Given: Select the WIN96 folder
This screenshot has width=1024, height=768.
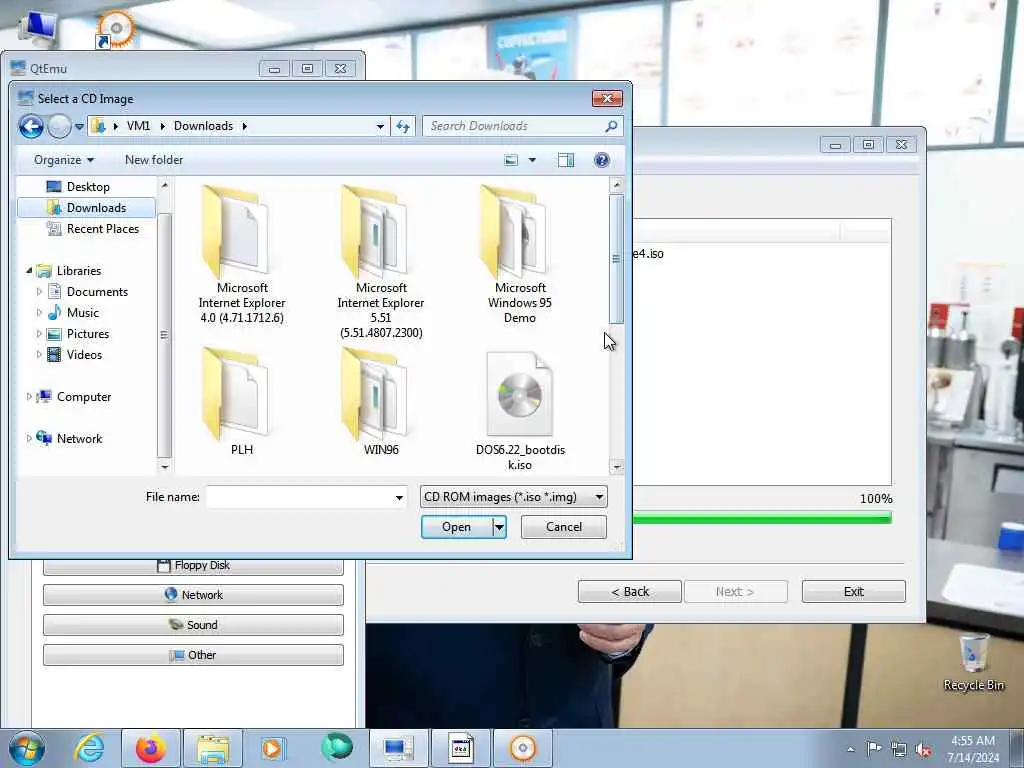Looking at the screenshot, I should [381, 402].
